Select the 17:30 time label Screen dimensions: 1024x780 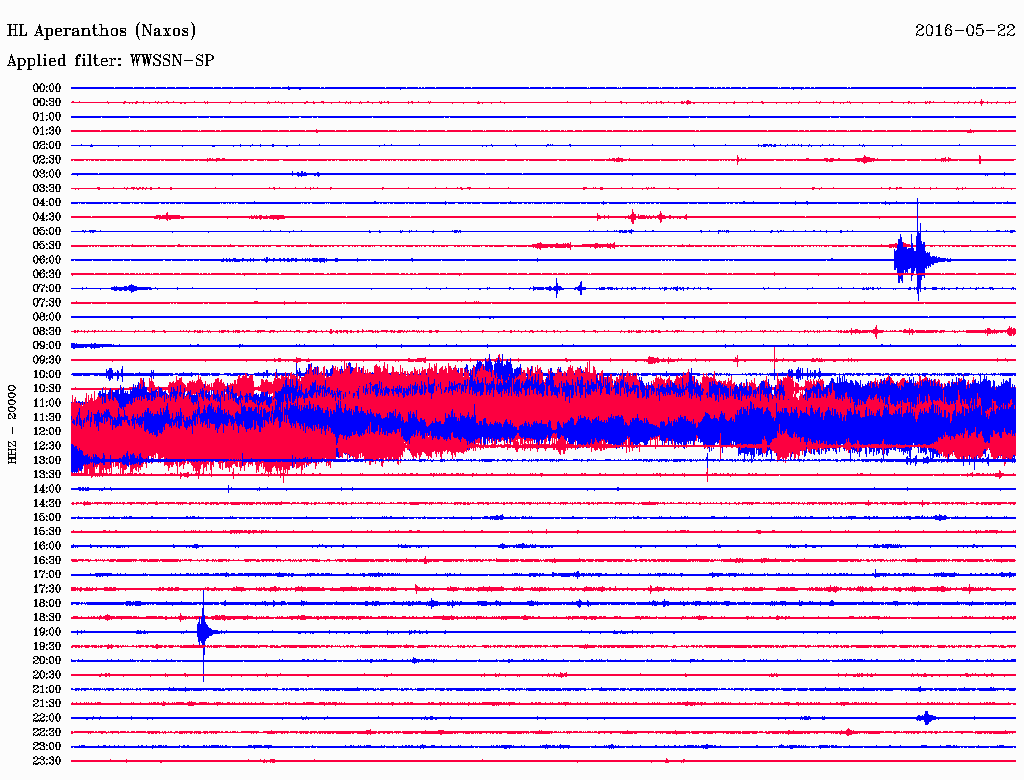tap(47, 589)
